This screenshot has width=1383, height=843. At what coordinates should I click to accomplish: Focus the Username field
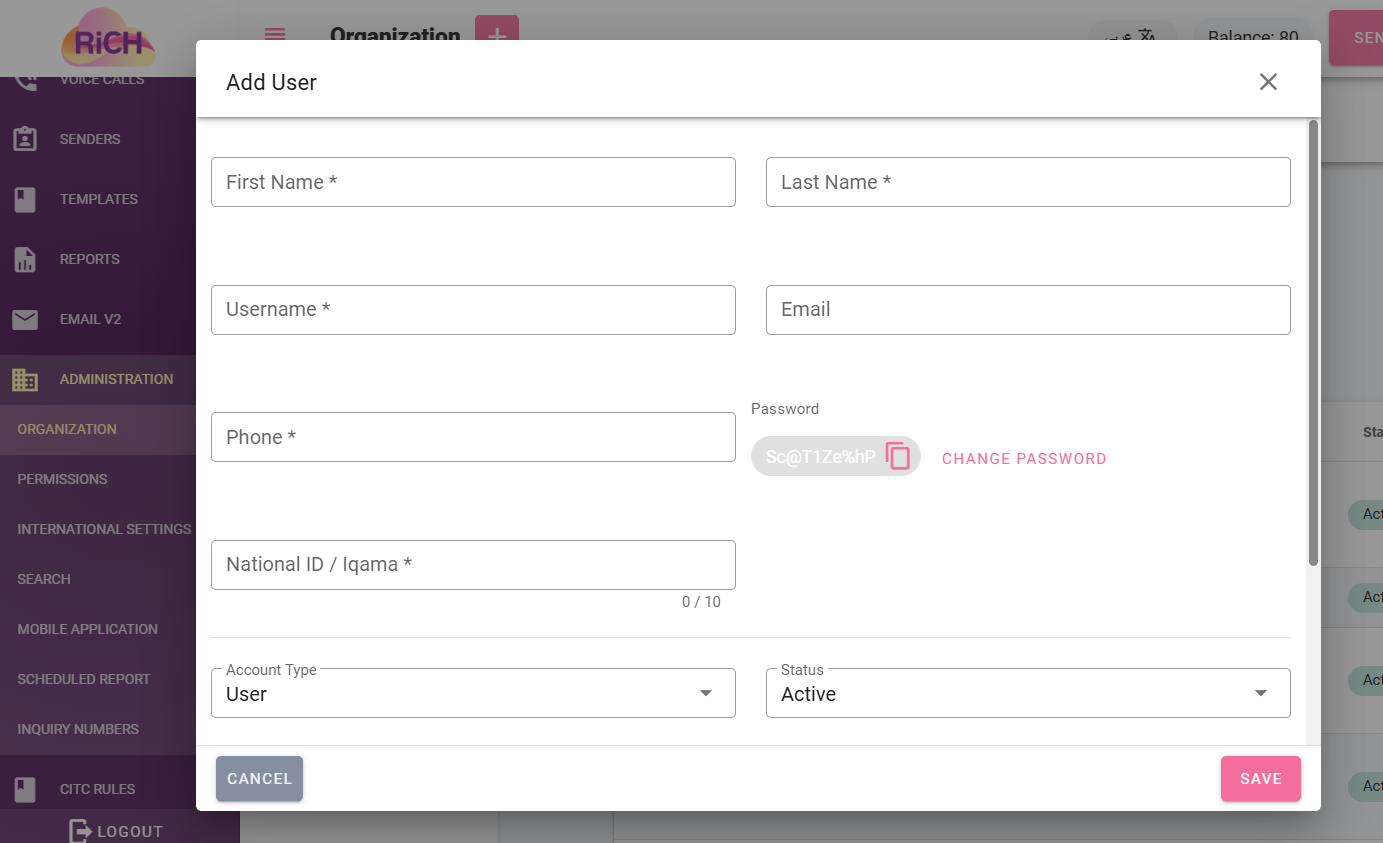click(473, 309)
